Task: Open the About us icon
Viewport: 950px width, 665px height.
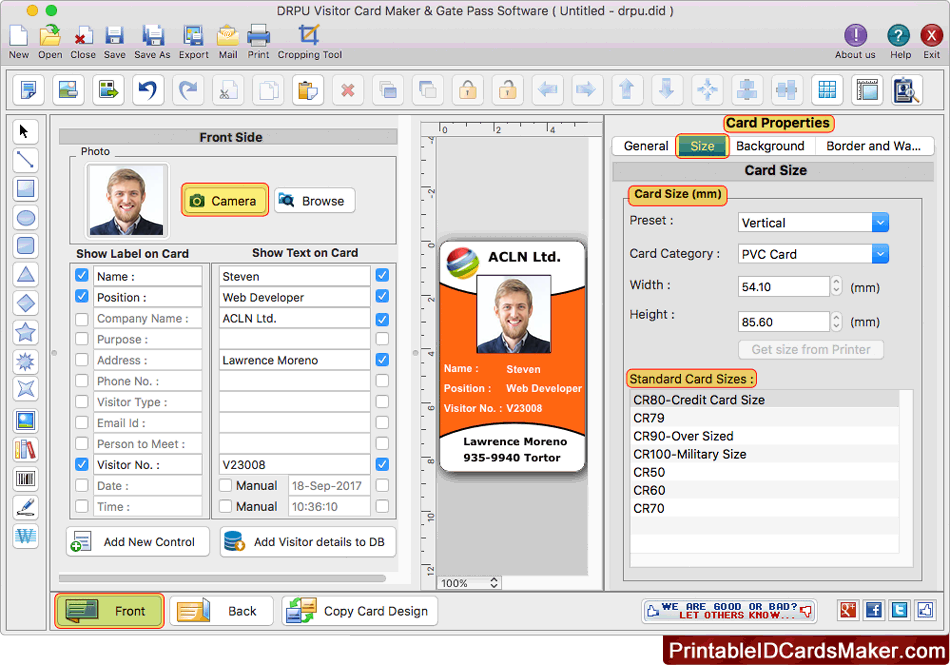Action: tap(855, 35)
